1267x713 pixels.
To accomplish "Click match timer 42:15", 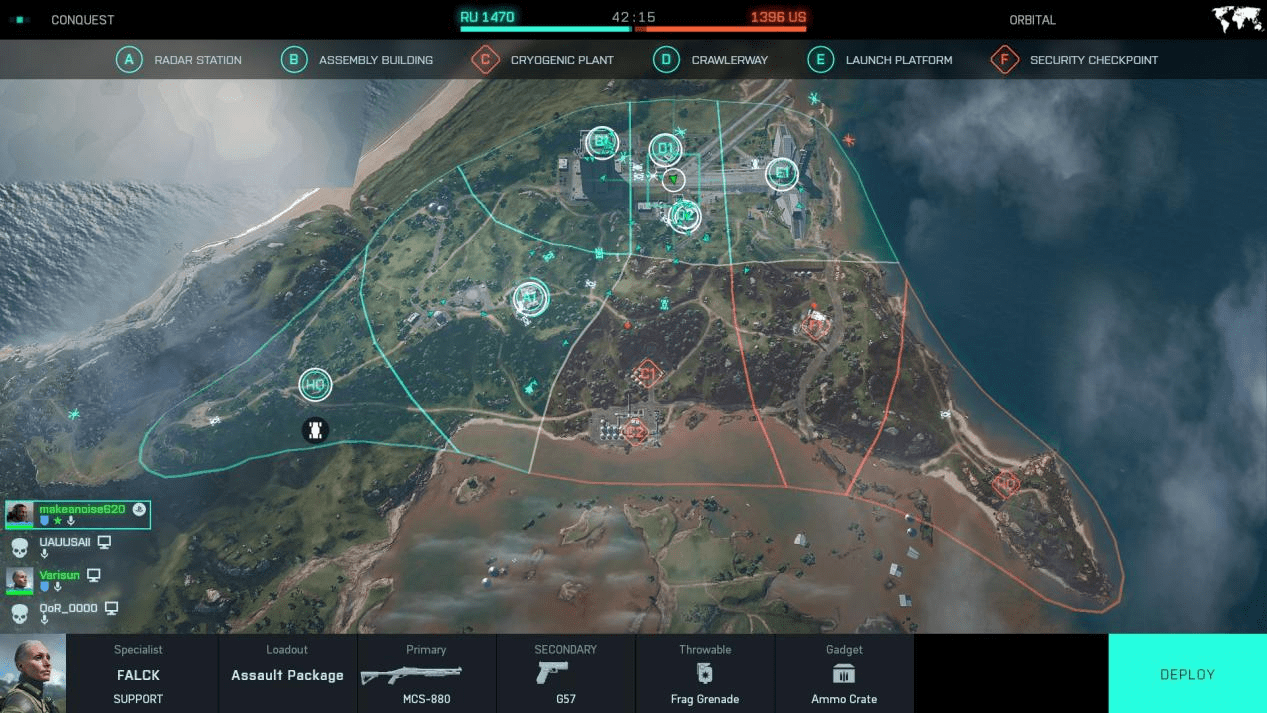I will click(634, 17).
